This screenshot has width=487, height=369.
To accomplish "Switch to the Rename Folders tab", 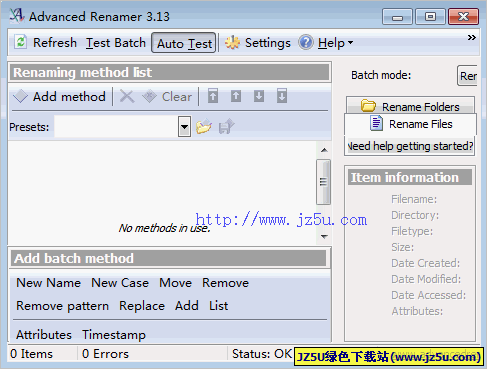I will tap(410, 106).
